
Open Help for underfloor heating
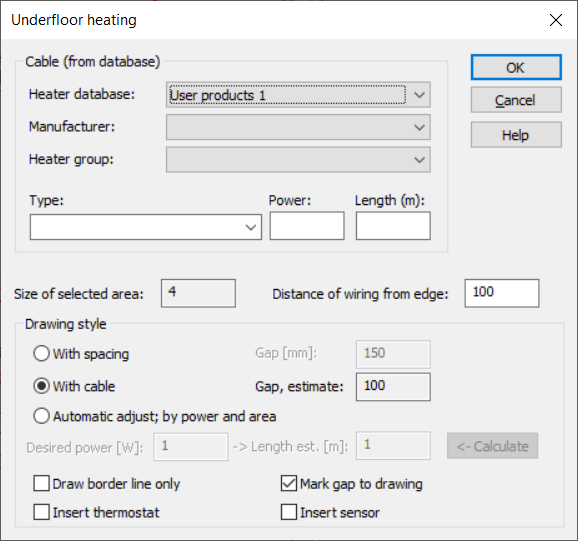pyautogui.click(x=516, y=135)
